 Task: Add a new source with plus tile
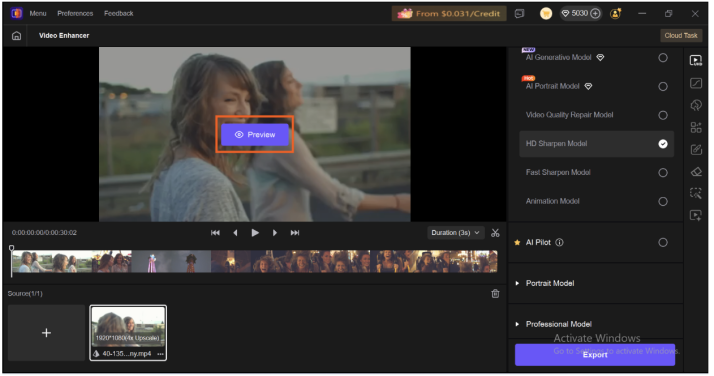(x=46, y=333)
